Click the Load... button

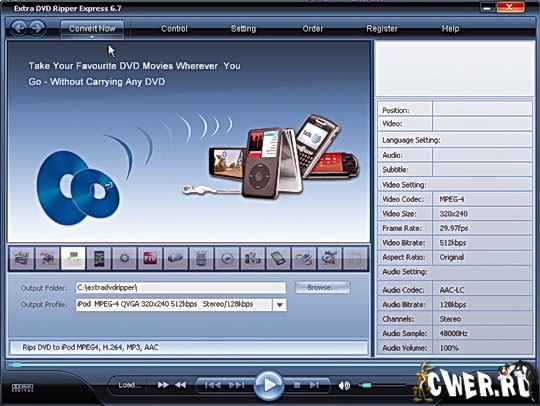(x=129, y=385)
